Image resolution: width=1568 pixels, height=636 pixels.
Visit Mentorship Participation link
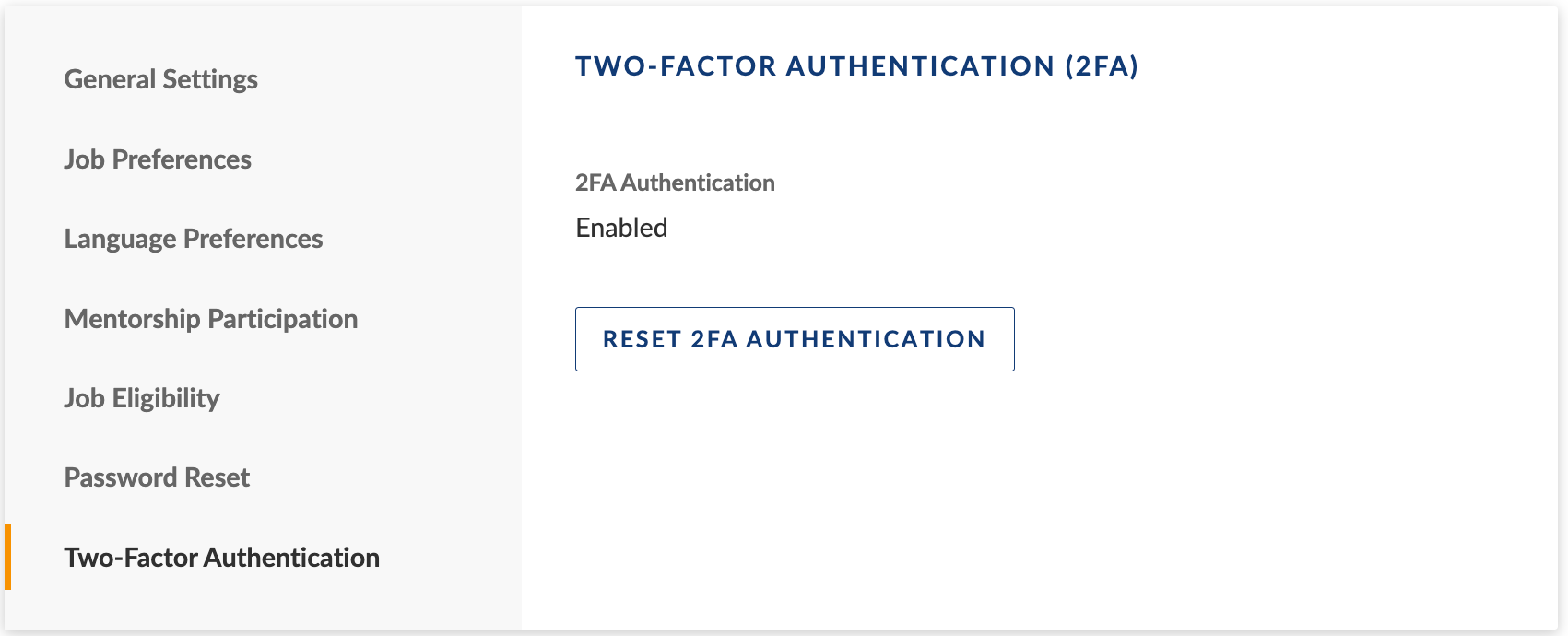point(211,319)
